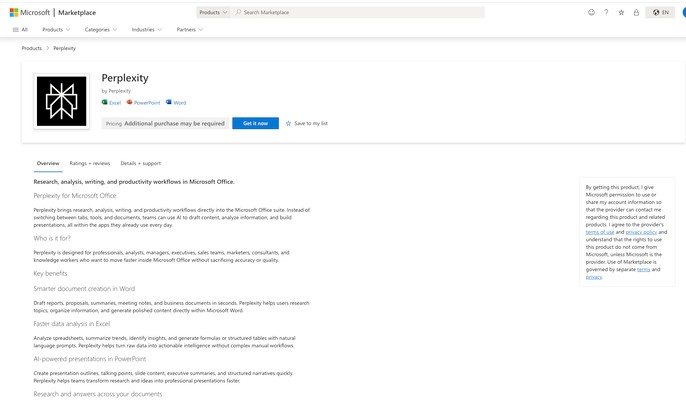Open the Word product link

[x=179, y=103]
